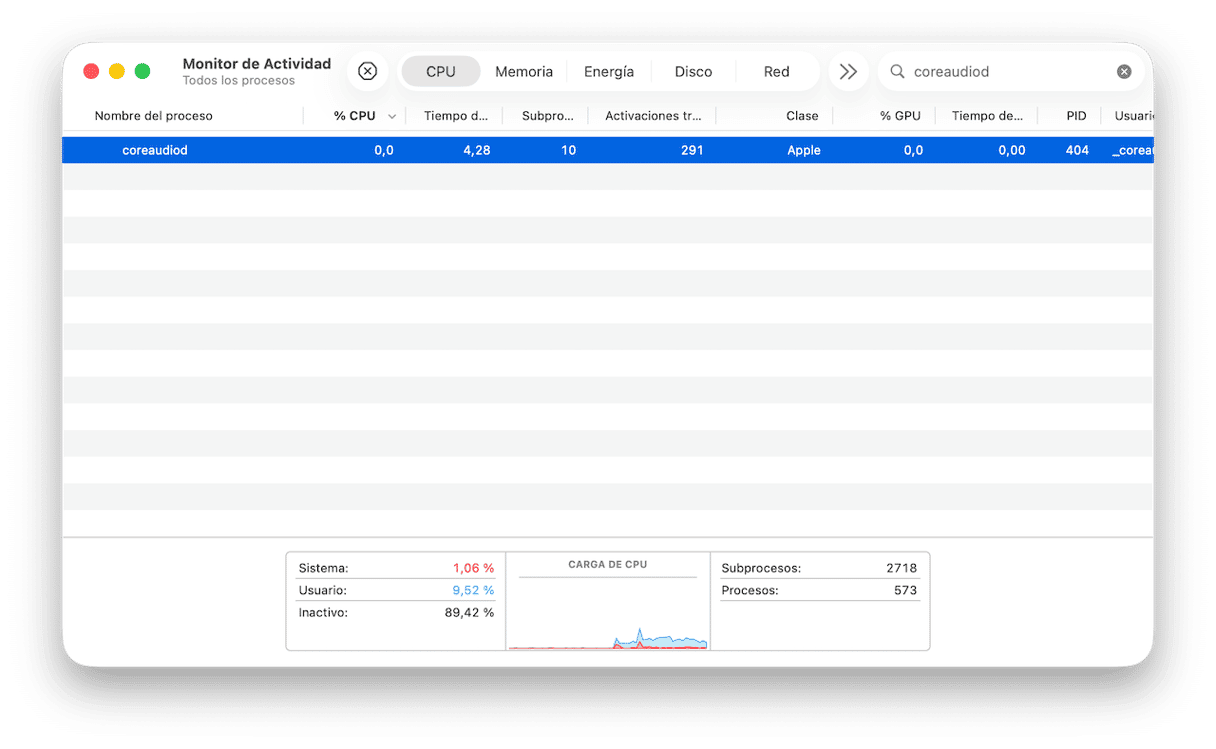Sort by Activaciones column header
The height and width of the screenshot is (749, 1216).
[x=653, y=116]
